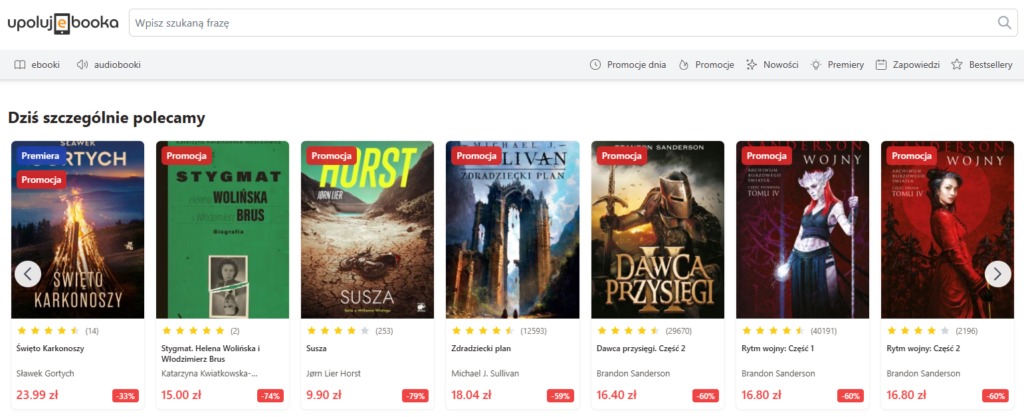
Task: Click the Zdradziecki plan title link
Action: tap(481, 348)
